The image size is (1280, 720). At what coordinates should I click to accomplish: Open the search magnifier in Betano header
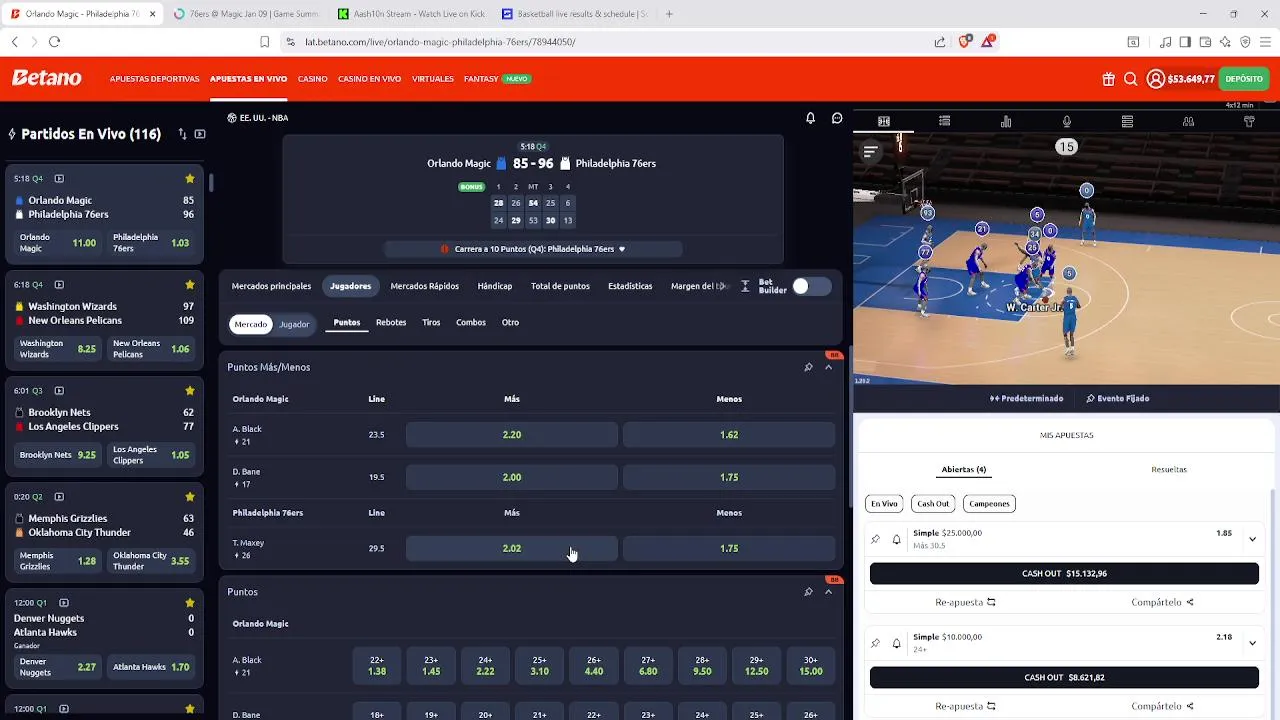point(1130,79)
